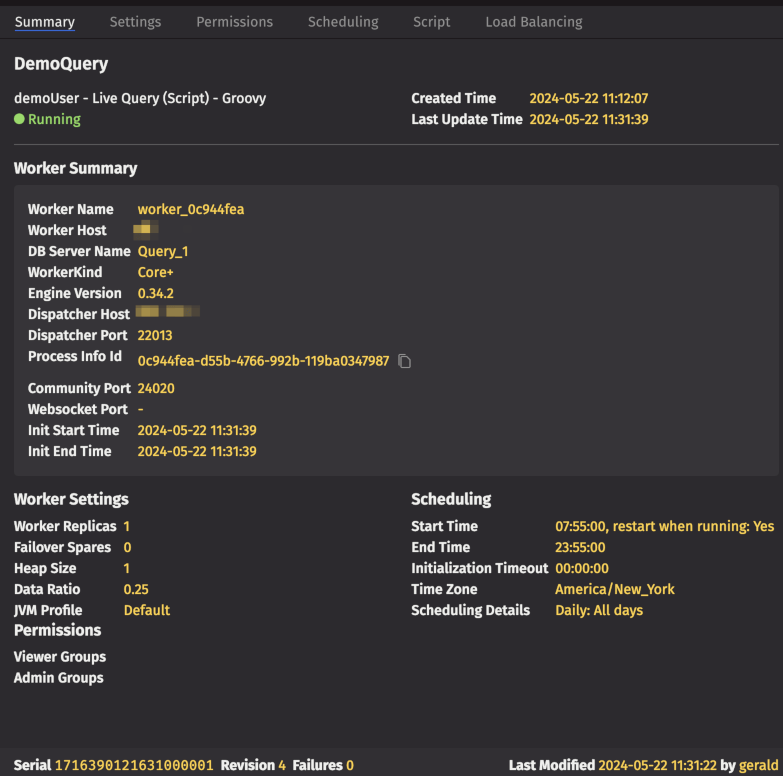Click the Serial number in footer
The width and height of the screenshot is (783, 776).
coord(134,765)
